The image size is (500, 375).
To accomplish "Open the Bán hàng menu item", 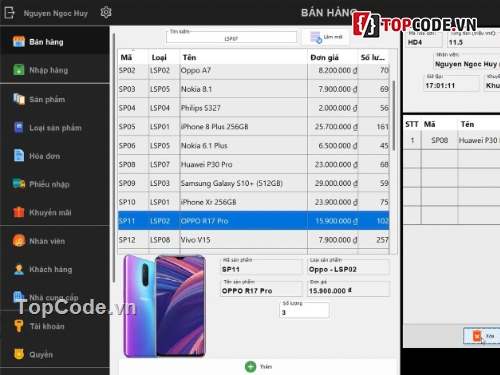I will 55,42.
